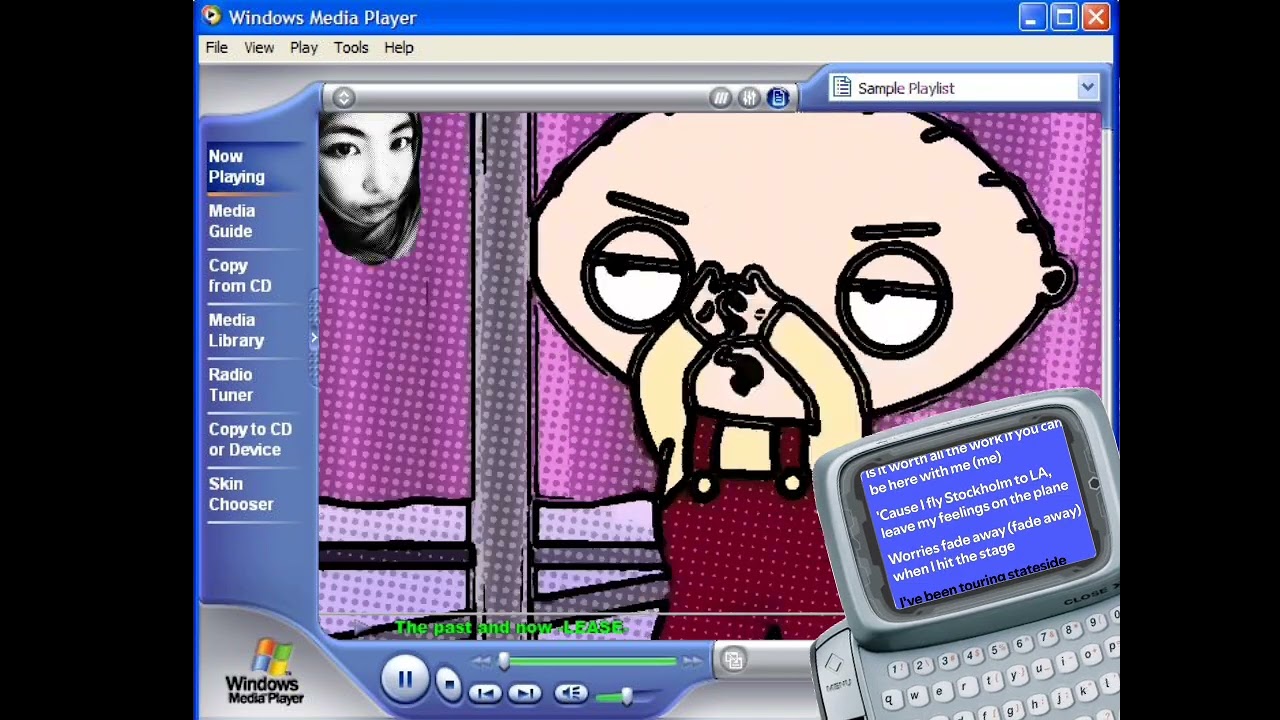
Task: Mute audio with the speaker button
Action: (x=570, y=692)
